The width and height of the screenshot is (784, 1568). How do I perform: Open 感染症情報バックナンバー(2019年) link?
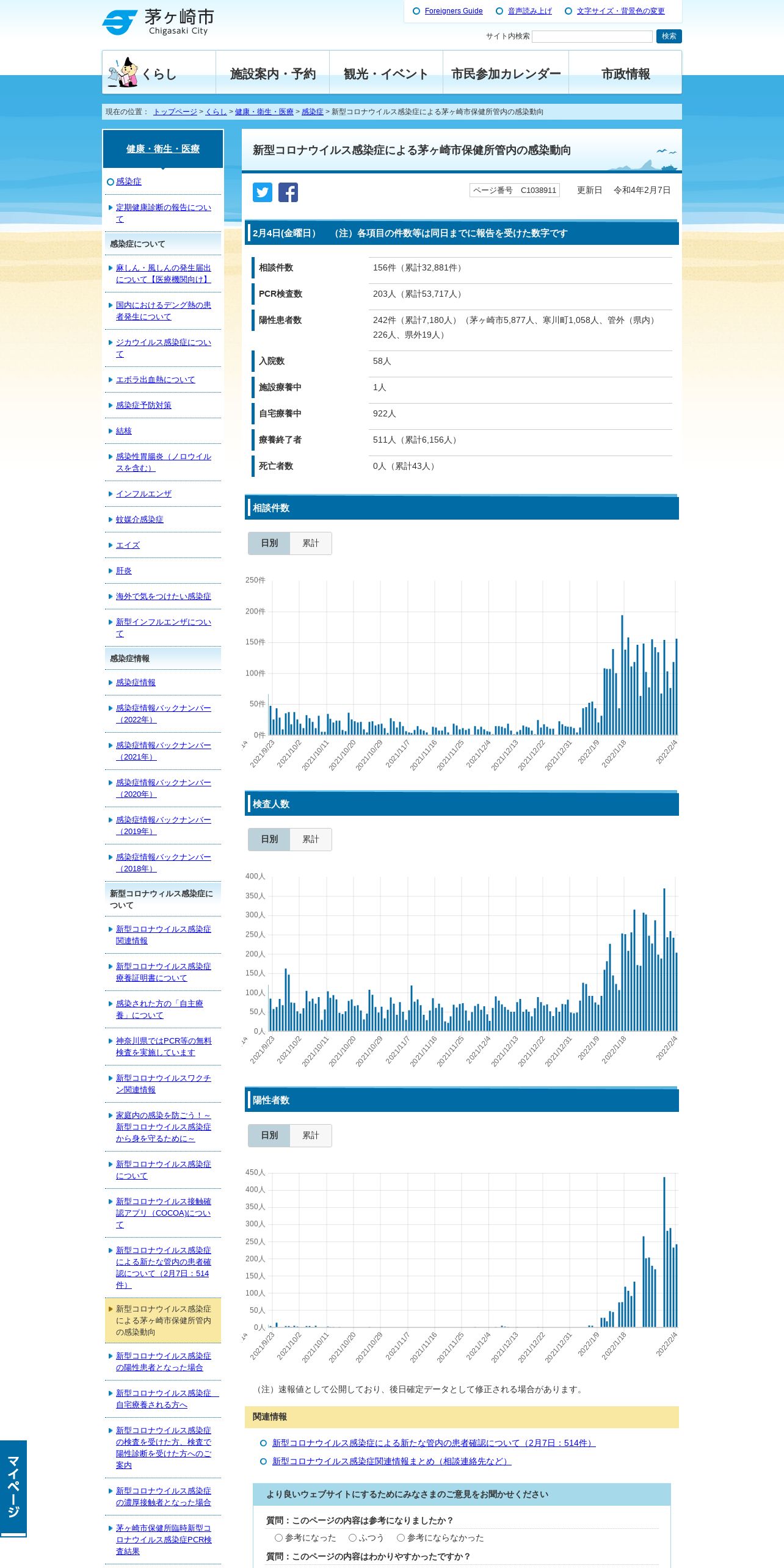[x=163, y=826]
